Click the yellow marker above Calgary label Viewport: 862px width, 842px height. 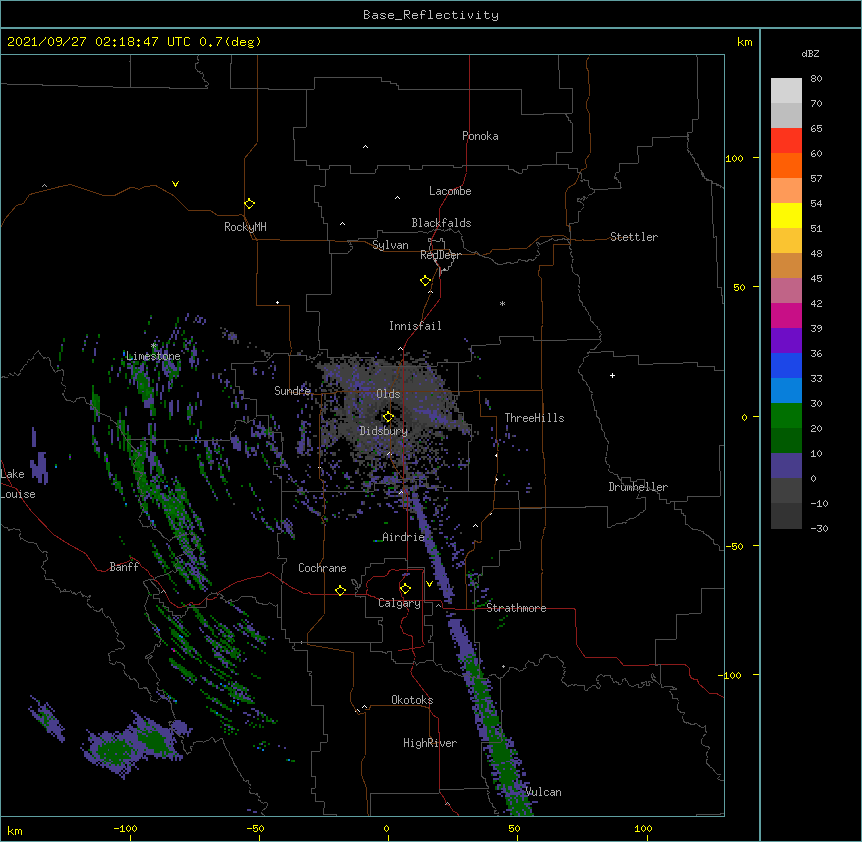(405, 589)
